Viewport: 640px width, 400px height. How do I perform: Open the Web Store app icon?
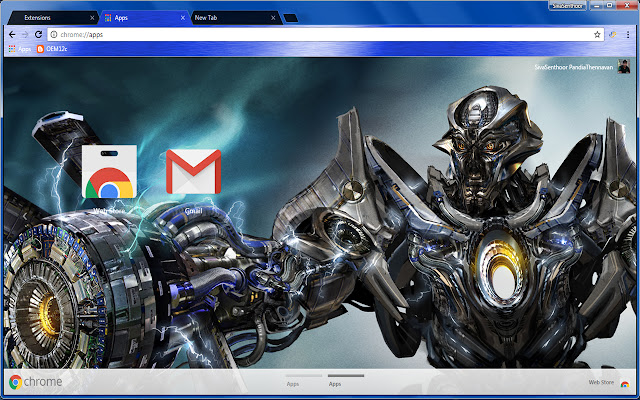point(108,172)
